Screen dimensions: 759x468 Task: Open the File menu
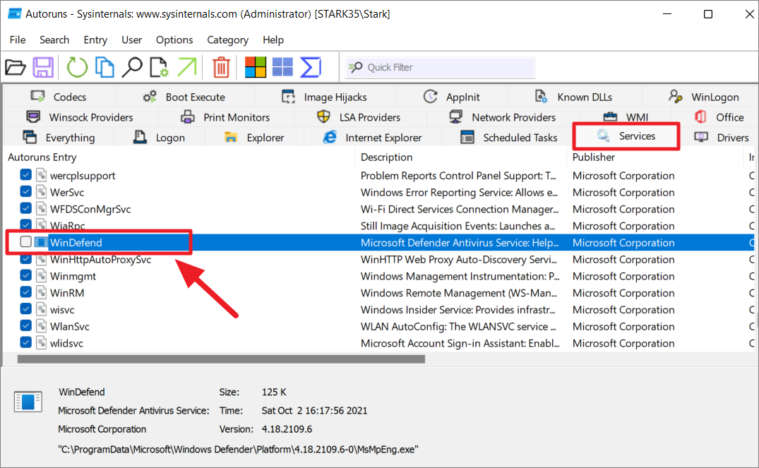tap(17, 40)
